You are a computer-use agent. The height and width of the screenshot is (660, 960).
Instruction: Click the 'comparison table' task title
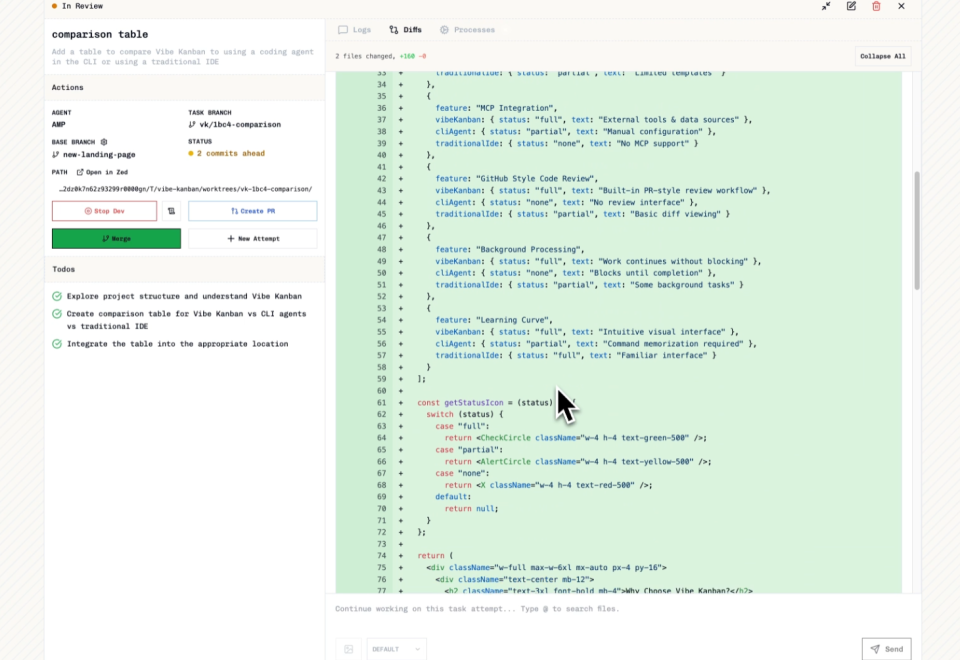[x=100, y=34]
